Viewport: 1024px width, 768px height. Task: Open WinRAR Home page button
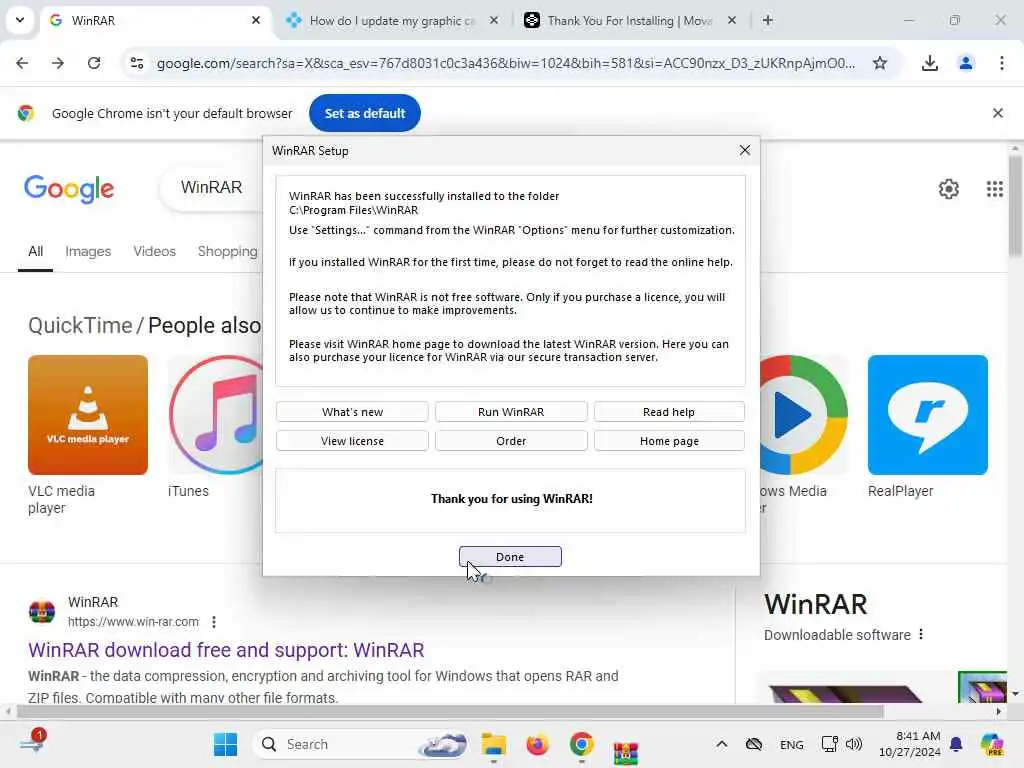pyautogui.click(x=669, y=441)
